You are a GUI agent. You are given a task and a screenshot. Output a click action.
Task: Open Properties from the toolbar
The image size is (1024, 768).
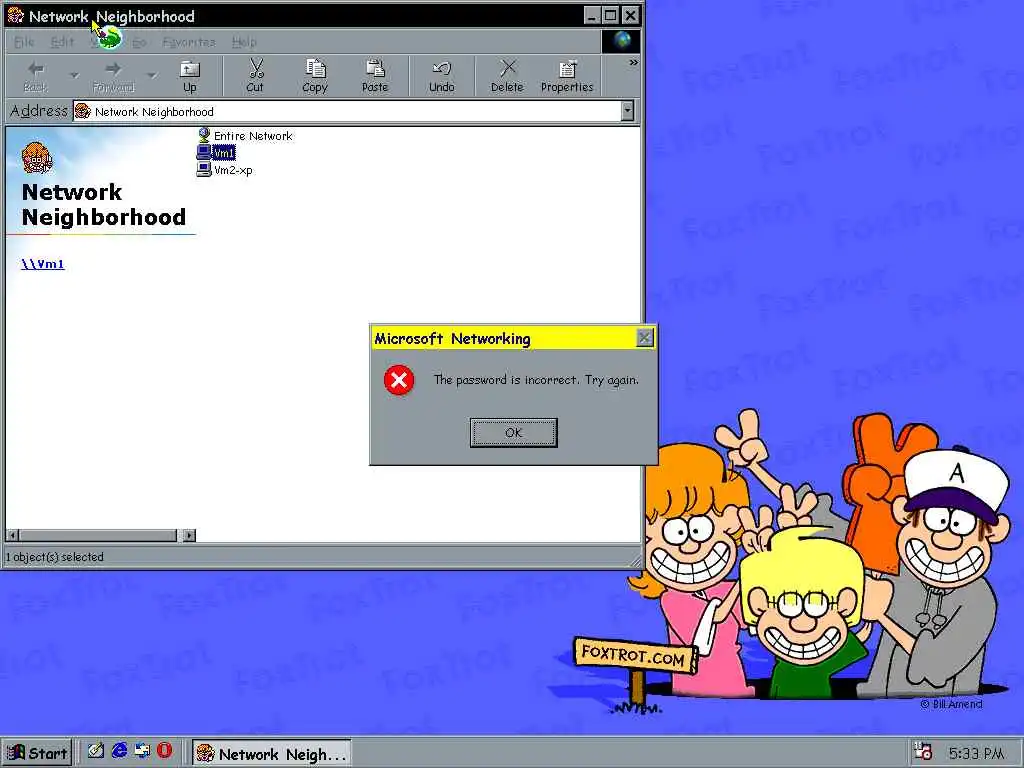[x=567, y=76]
